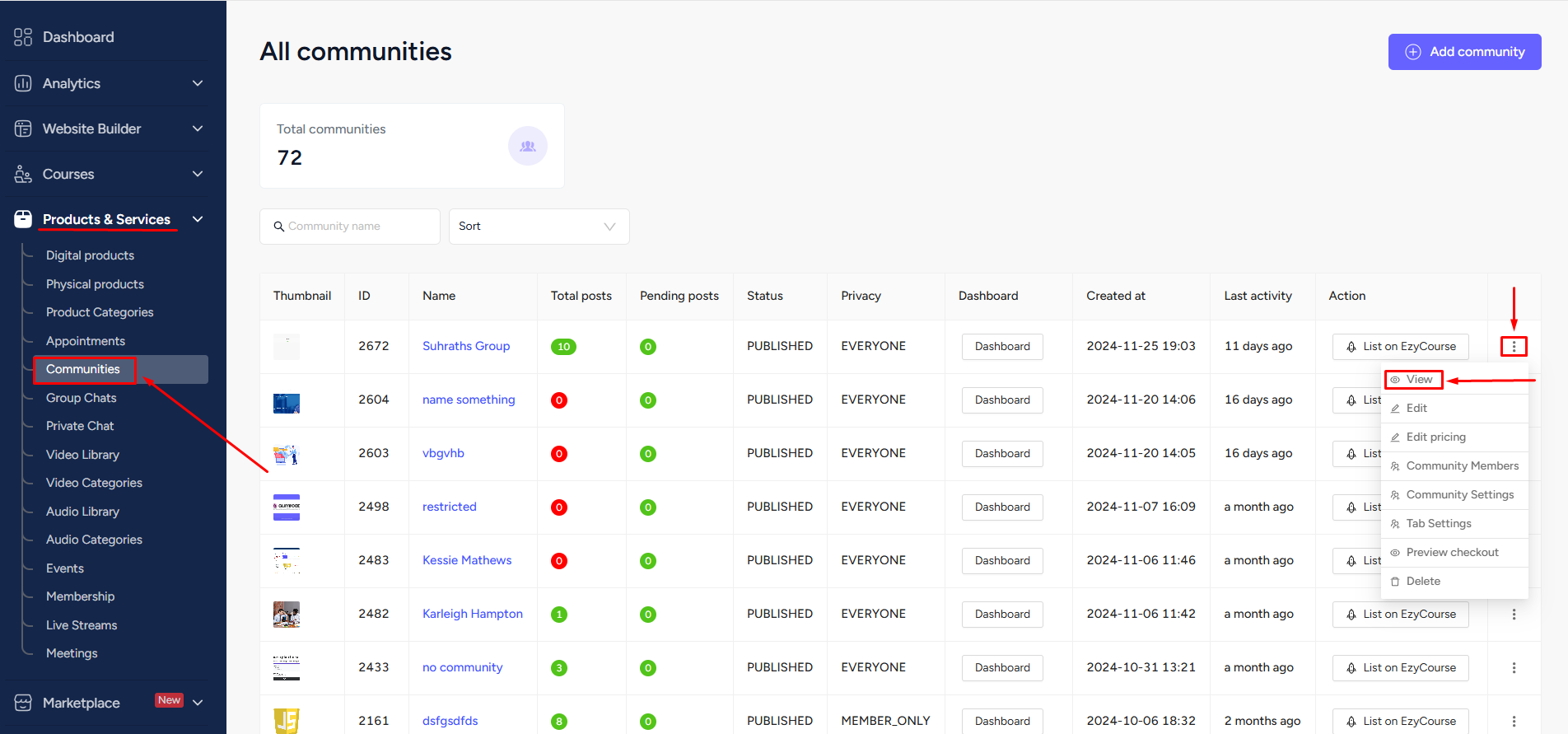
Task: Open Product Categories in sidebar
Action: tap(100, 312)
